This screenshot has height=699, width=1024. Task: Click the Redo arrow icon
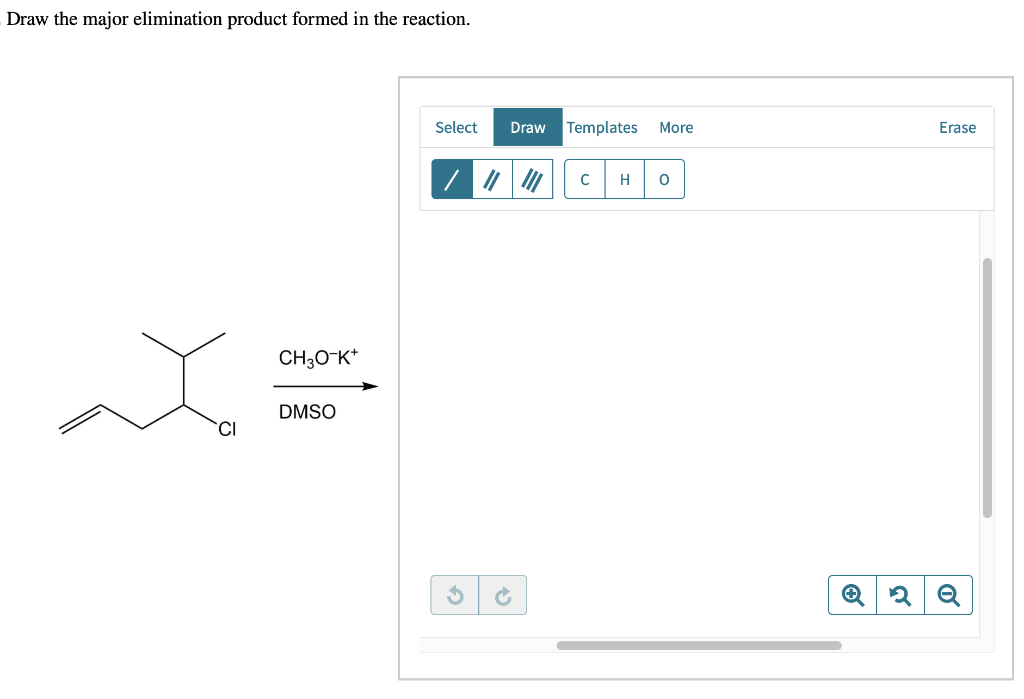tap(503, 594)
